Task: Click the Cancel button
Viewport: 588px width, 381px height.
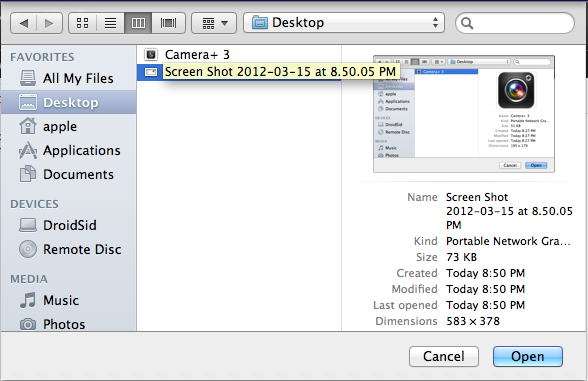Action: [444, 356]
